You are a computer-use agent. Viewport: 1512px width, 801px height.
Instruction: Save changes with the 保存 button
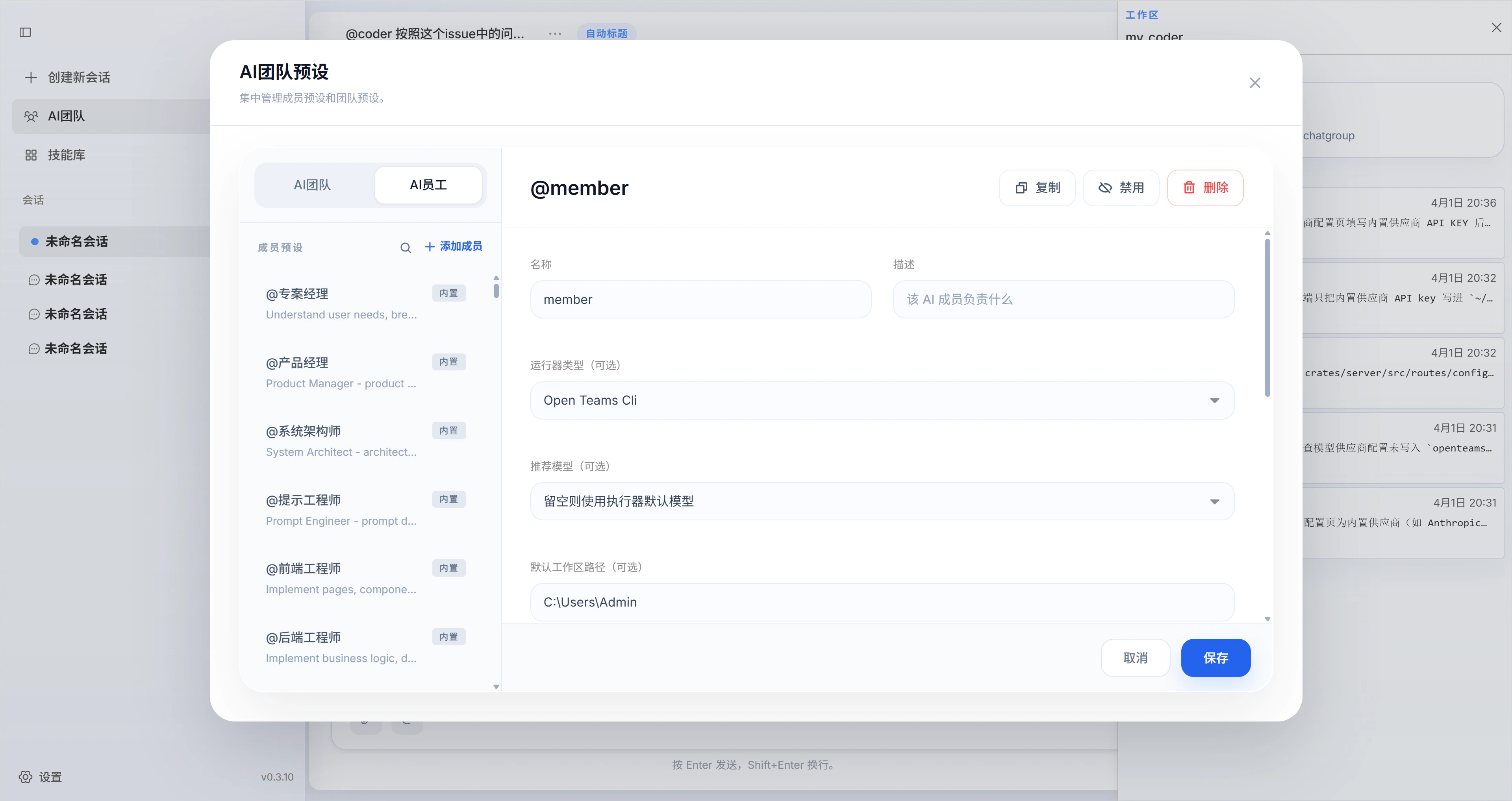tap(1216, 658)
